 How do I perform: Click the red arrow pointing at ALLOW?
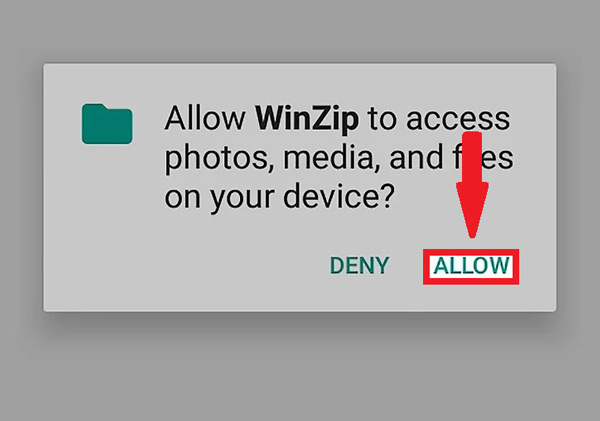[472, 185]
